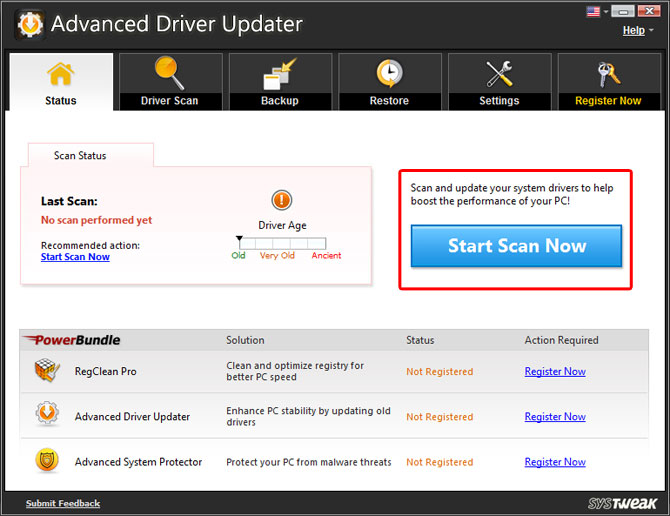
Task: Click Register Now for Advanced Driver Updater
Action: pos(555,416)
